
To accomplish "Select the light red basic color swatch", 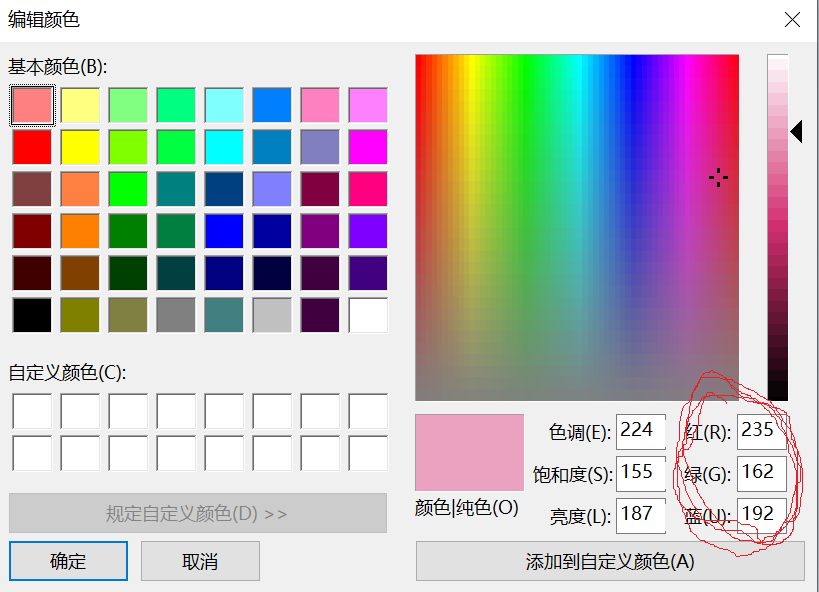I will (x=32, y=105).
